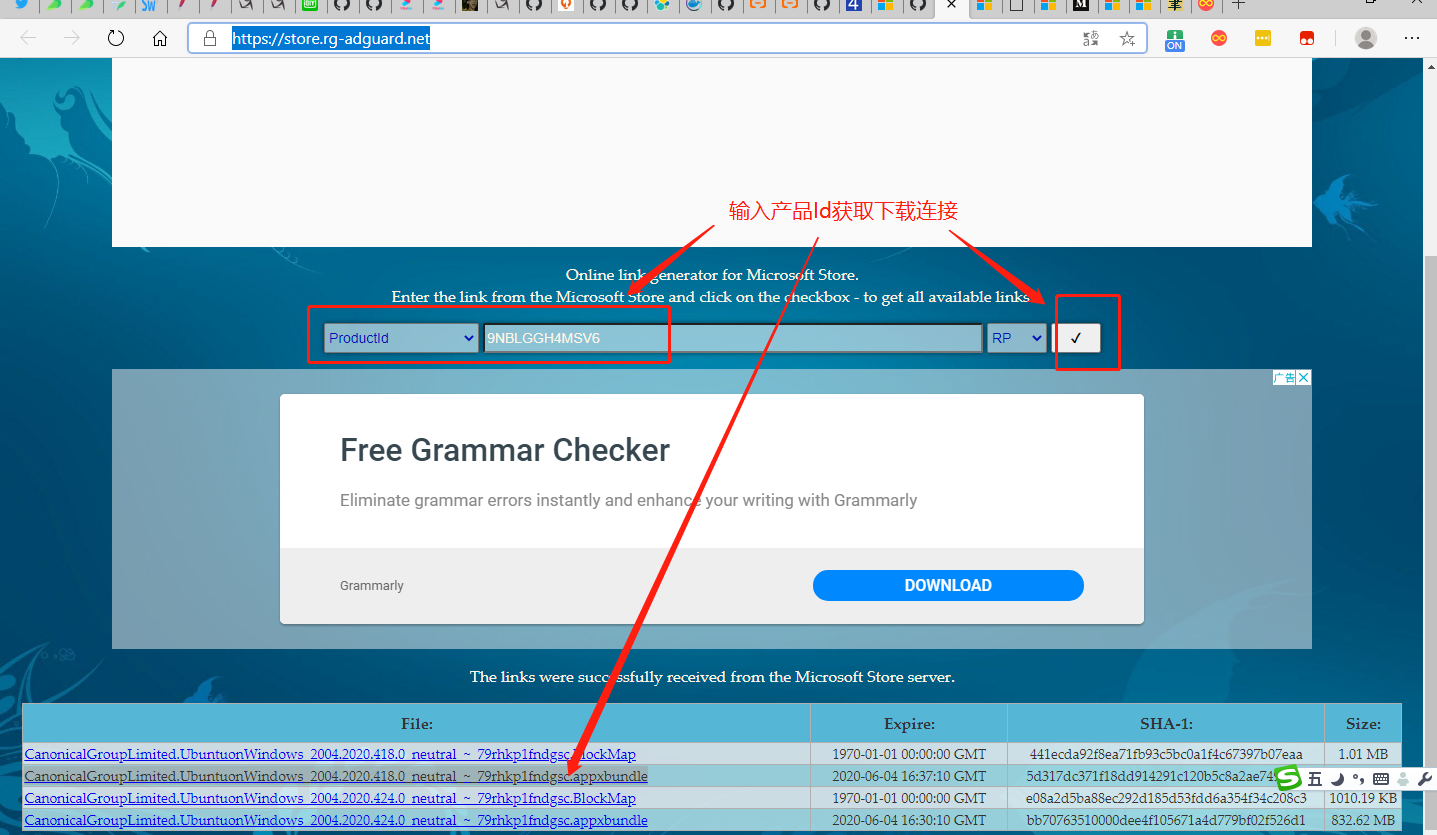Click the IME user account icon

(1403, 778)
